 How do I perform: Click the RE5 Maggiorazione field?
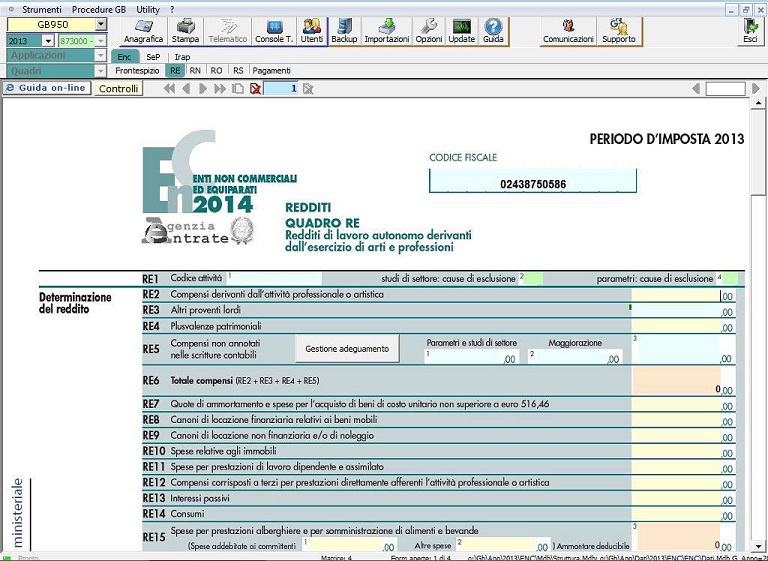pos(575,357)
